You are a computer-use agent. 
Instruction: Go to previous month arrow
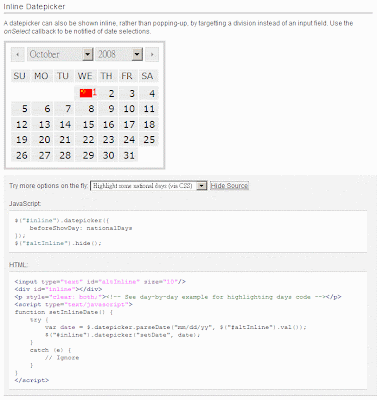[18, 55]
